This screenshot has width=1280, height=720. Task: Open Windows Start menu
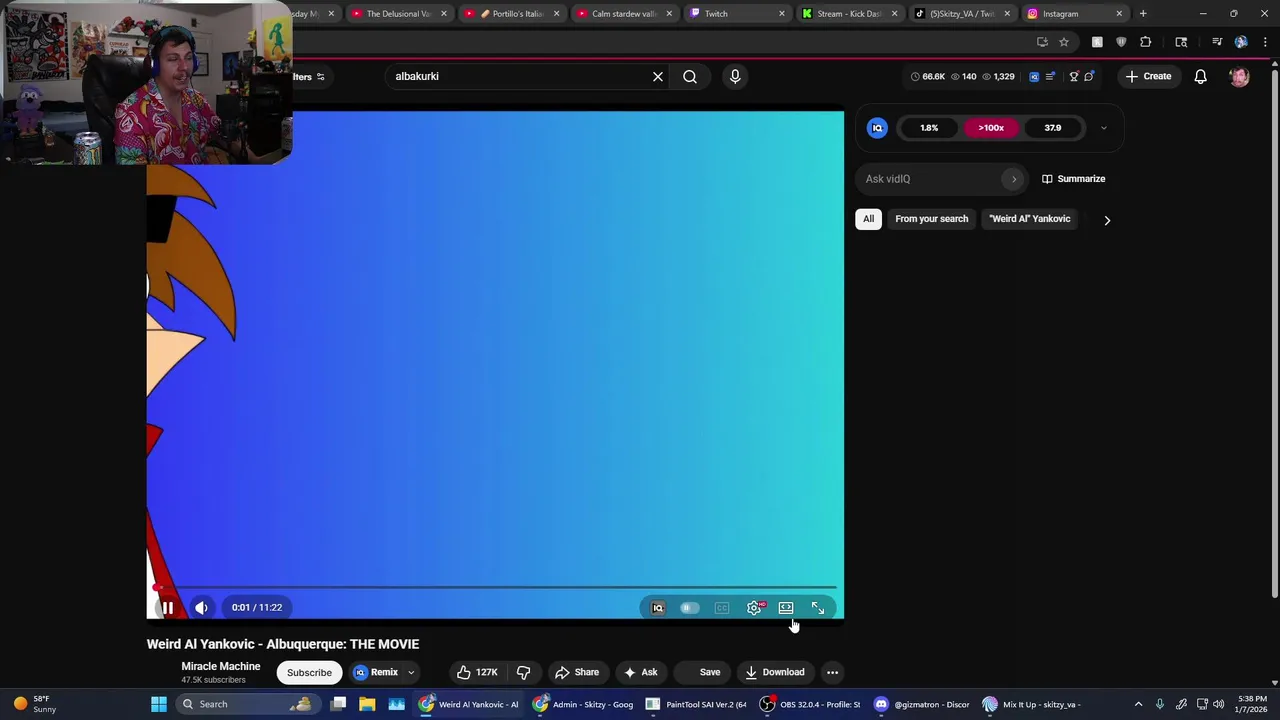(x=158, y=704)
